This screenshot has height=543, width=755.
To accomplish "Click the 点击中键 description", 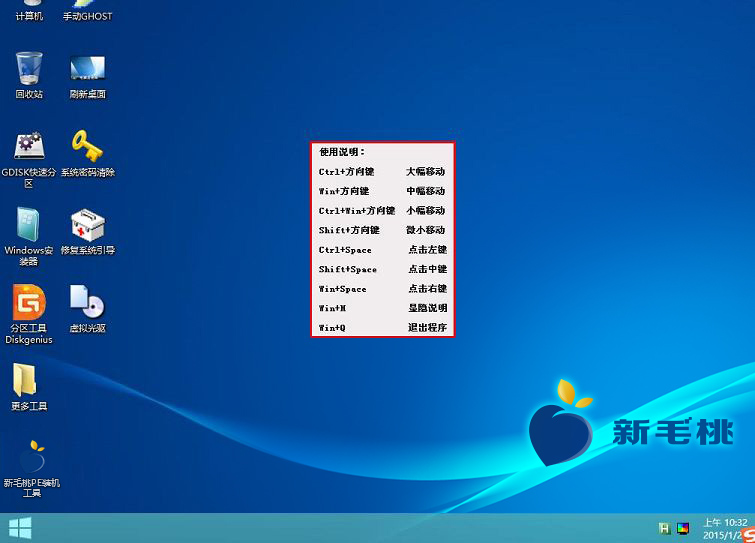I will click(x=428, y=269).
